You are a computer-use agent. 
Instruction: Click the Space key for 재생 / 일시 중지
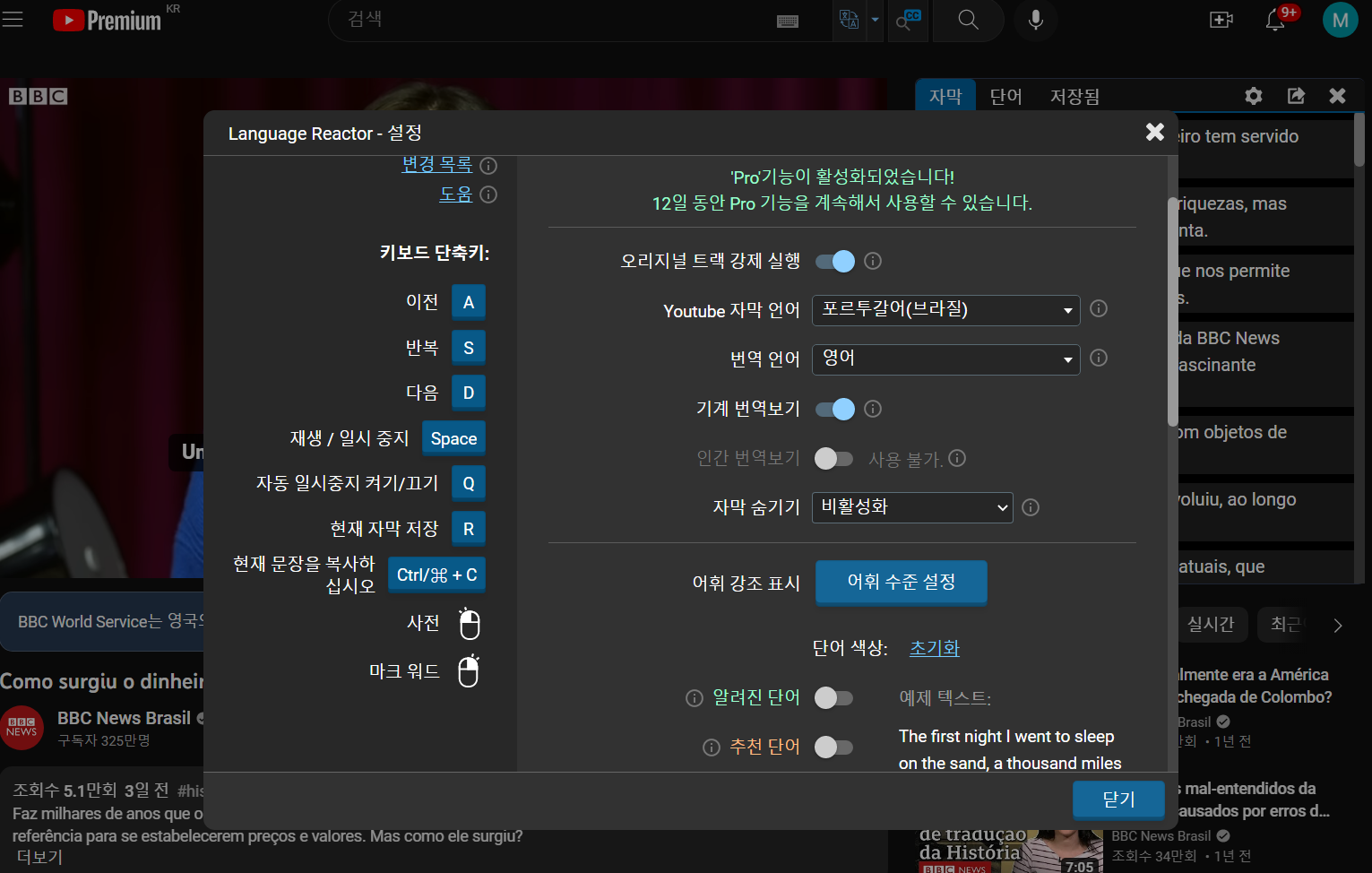click(453, 438)
